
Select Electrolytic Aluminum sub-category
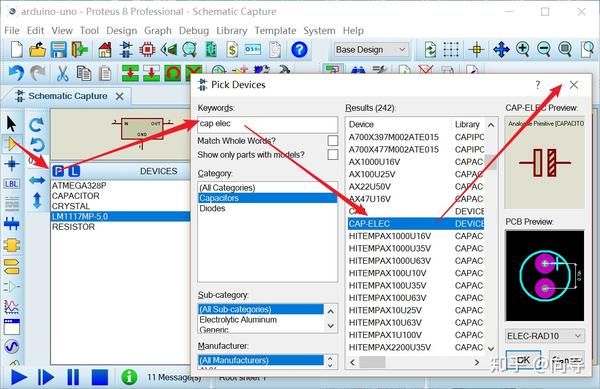point(261,320)
